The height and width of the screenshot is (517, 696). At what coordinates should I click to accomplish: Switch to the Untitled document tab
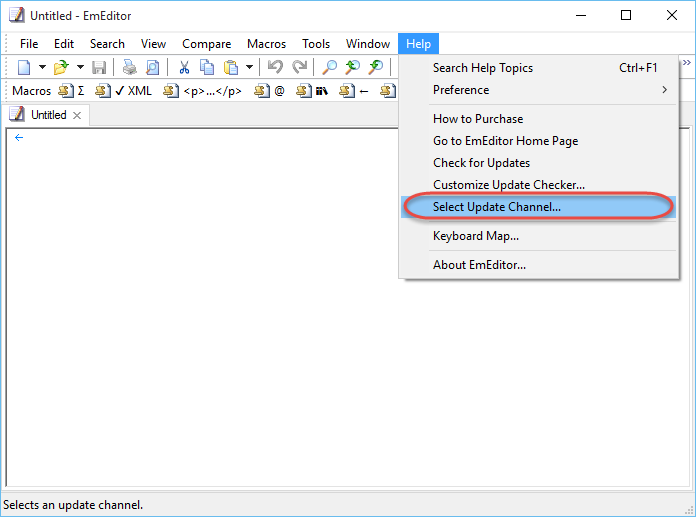pos(48,115)
